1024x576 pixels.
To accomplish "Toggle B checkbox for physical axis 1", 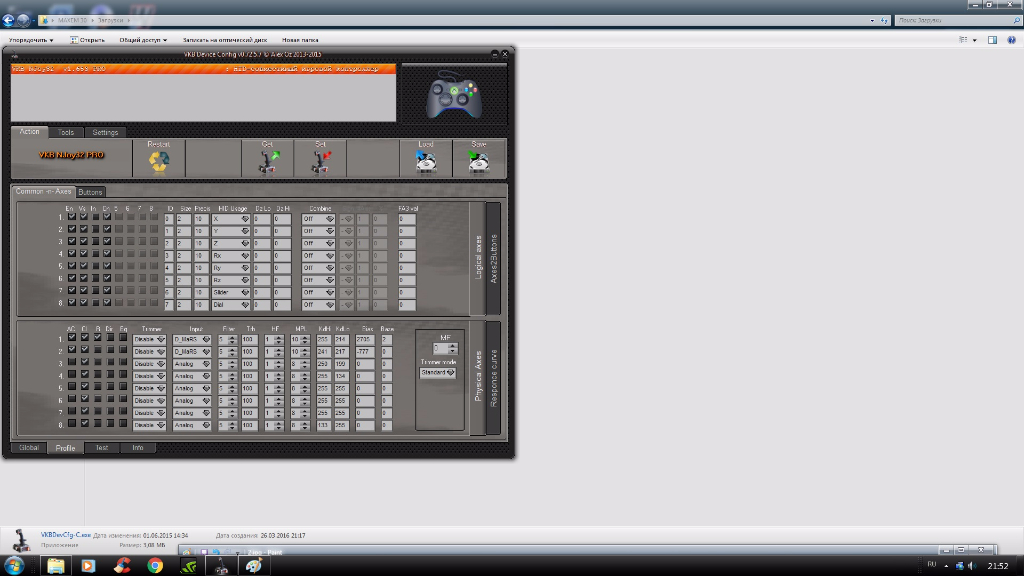I will [97, 338].
